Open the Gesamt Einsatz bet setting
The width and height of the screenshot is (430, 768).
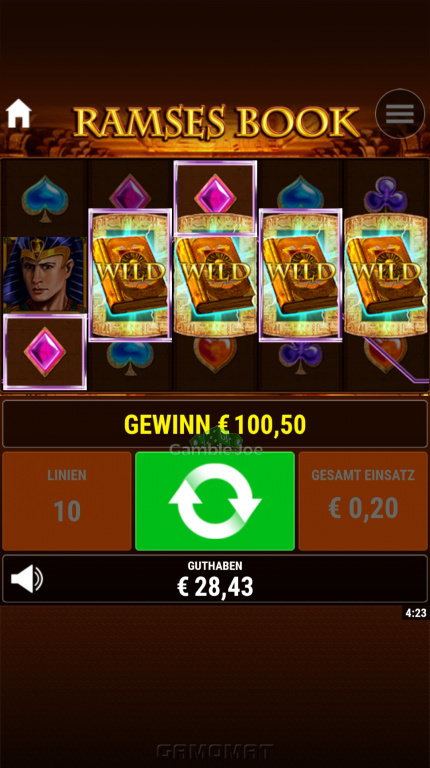pos(363,501)
